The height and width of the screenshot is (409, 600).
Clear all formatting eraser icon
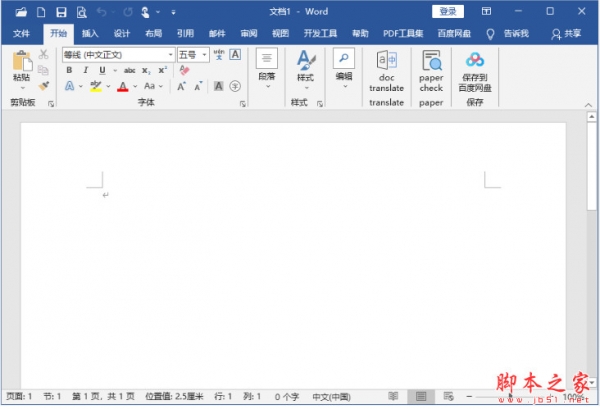click(184, 70)
